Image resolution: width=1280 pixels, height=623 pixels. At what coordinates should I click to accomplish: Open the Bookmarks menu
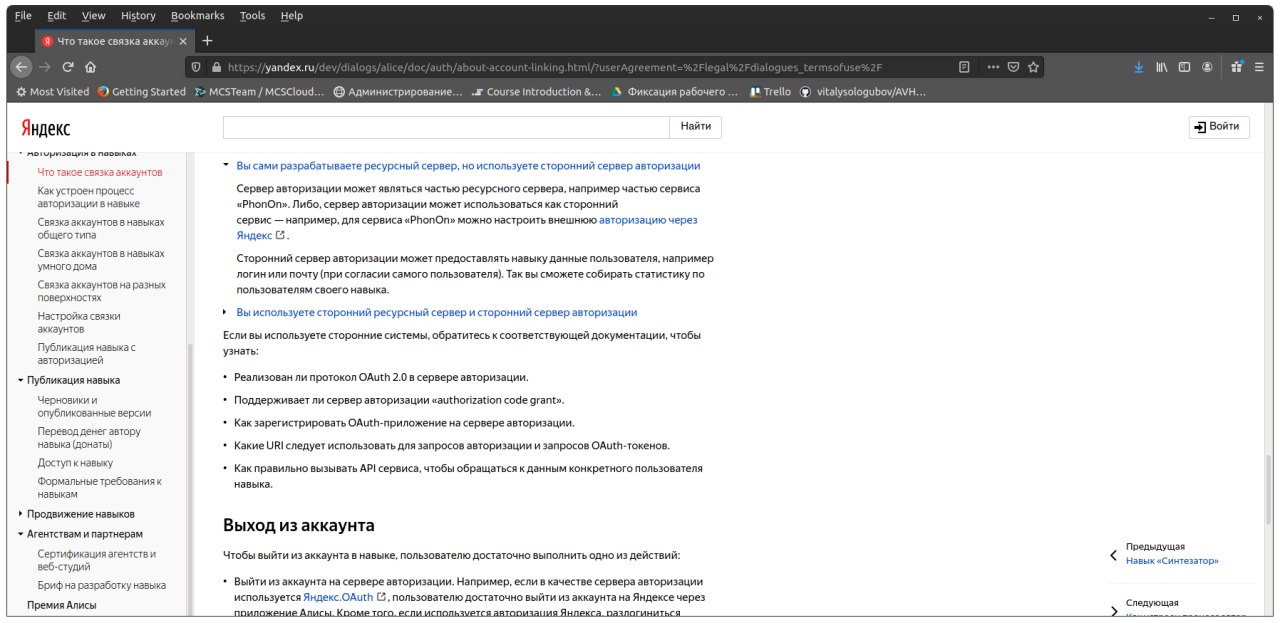(x=199, y=16)
